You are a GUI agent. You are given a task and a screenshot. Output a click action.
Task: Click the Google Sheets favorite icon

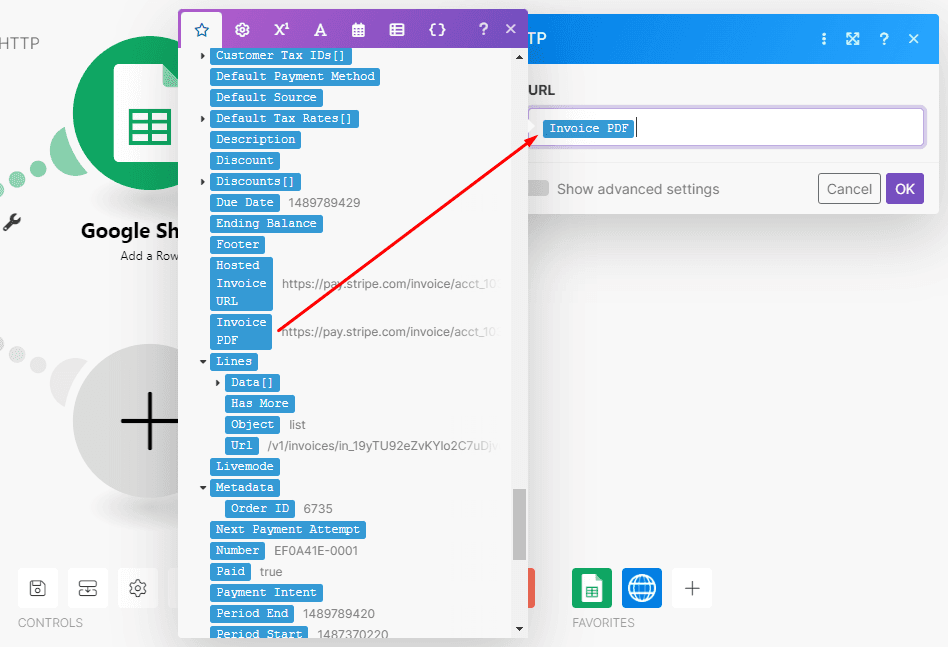[592, 588]
